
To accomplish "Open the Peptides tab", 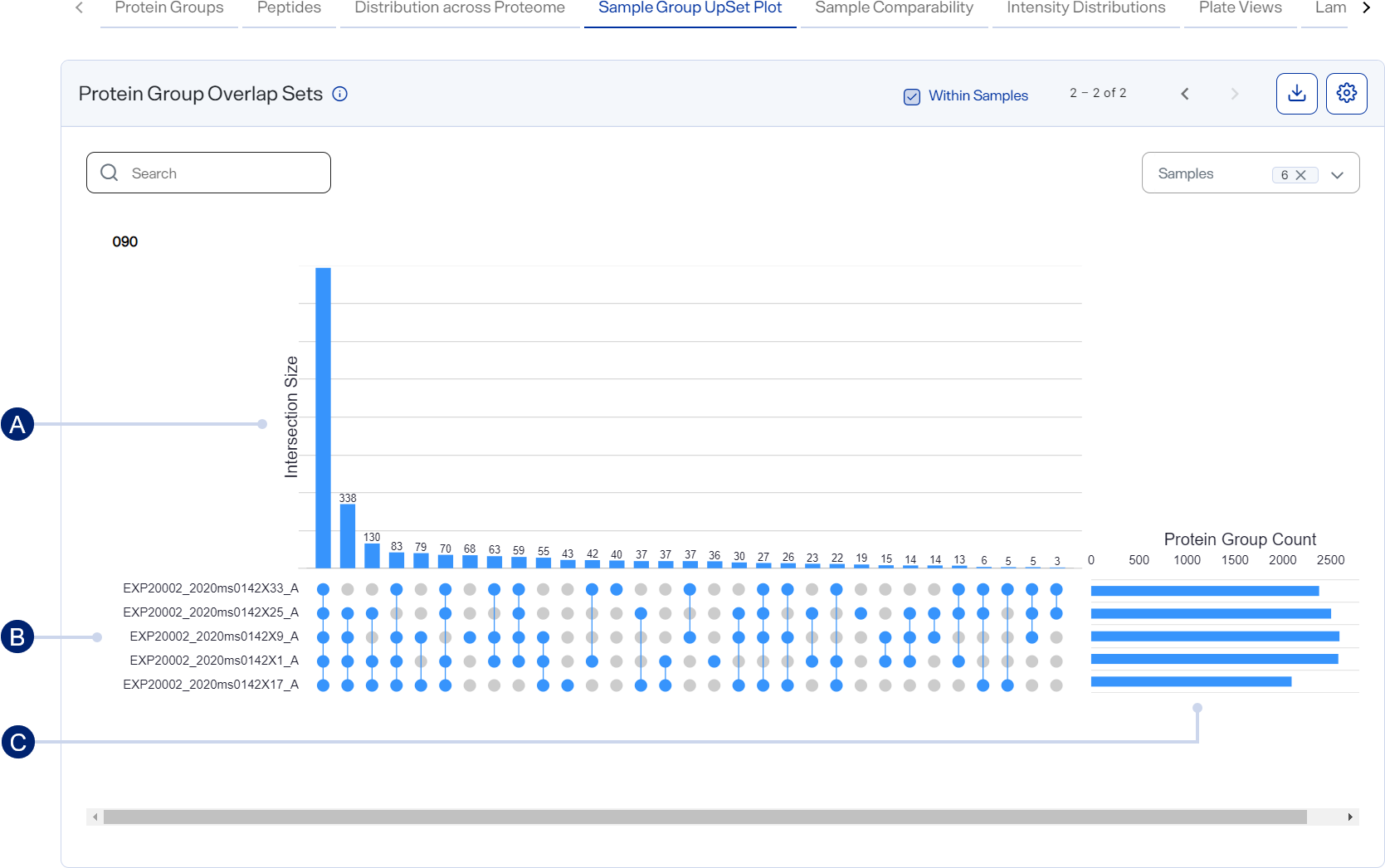I will tap(289, 10).
